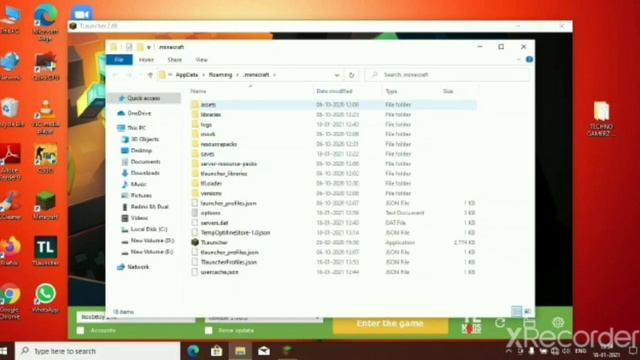
Task: Click AppData in the breadcrumb path
Action: [187, 75]
